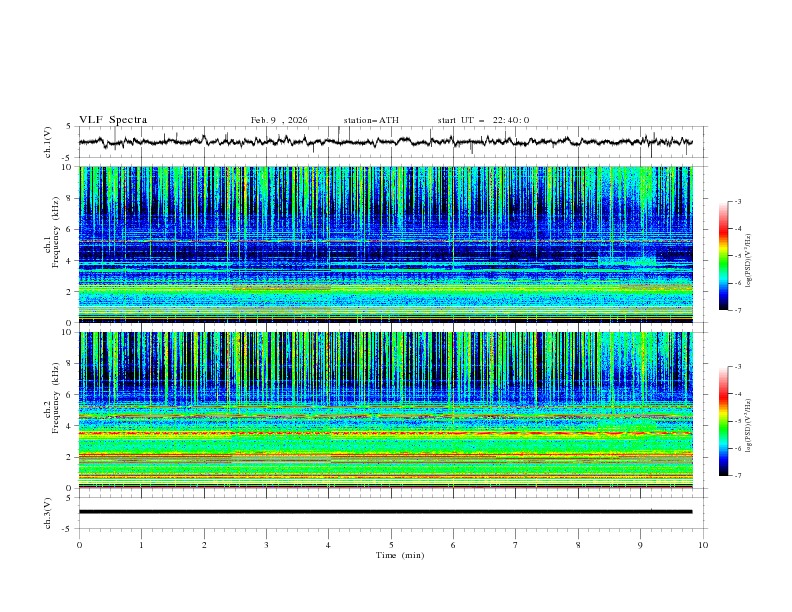792x612 pixels.
Task: Click the "VLF Spectra" title text
Action: click(113, 120)
